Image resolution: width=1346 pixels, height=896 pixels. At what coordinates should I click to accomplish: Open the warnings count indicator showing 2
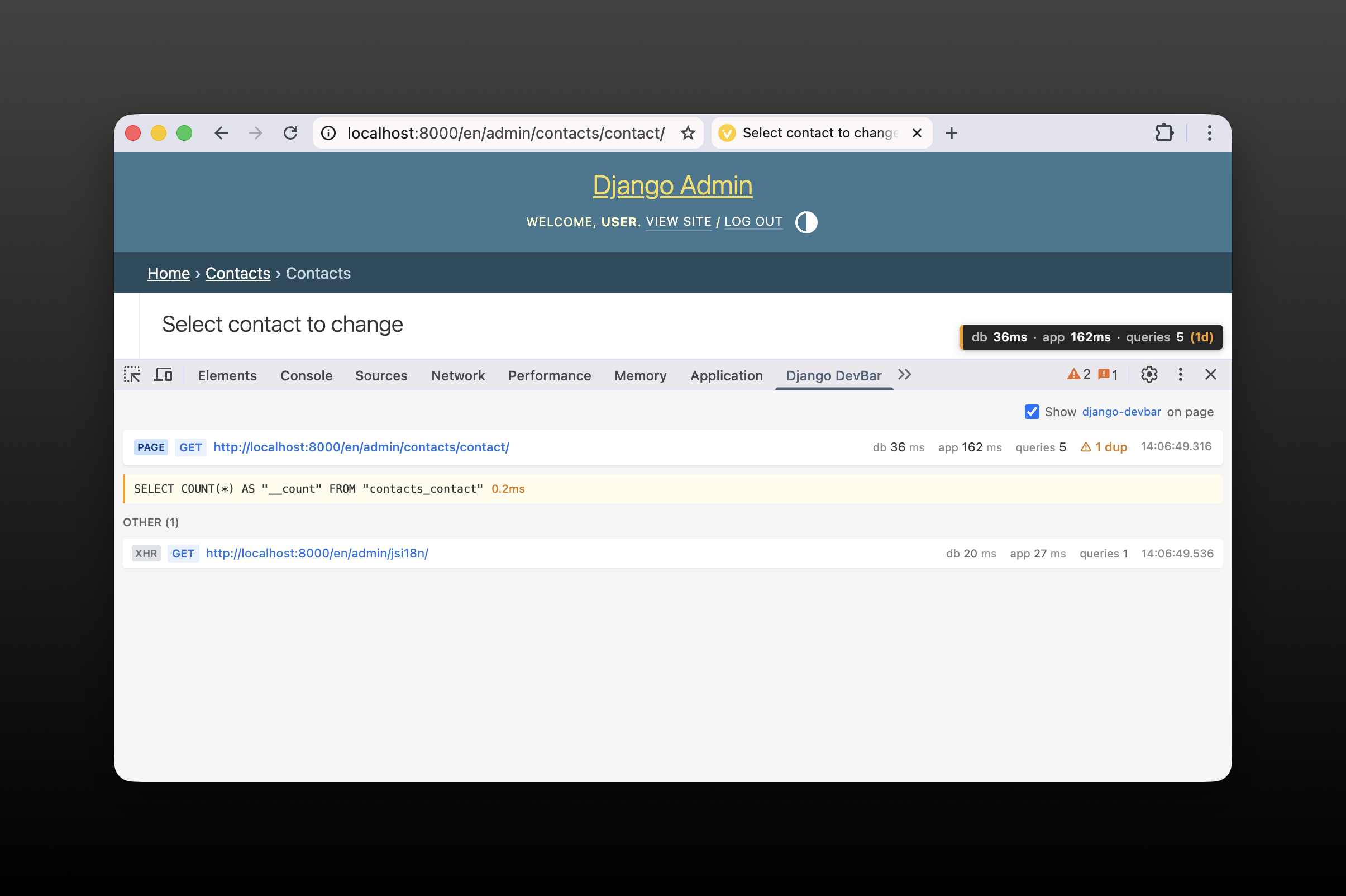(1078, 375)
